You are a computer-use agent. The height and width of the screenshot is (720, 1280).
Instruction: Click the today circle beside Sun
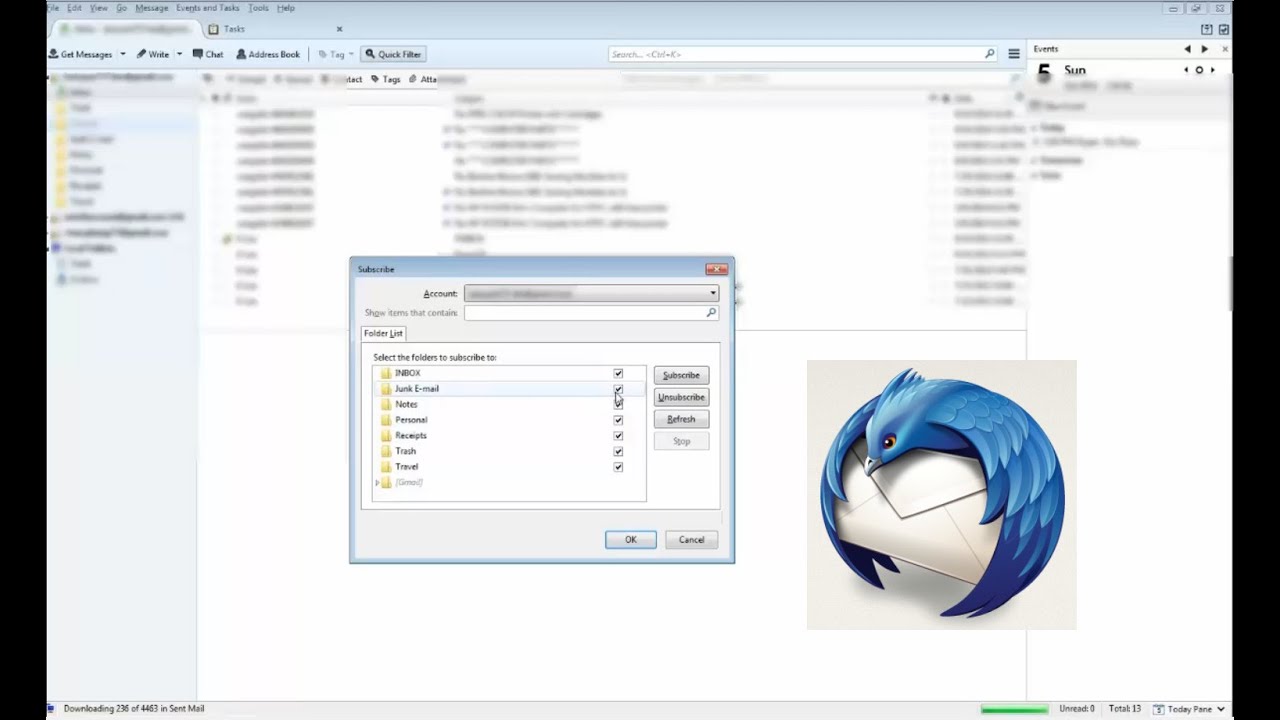point(1200,70)
